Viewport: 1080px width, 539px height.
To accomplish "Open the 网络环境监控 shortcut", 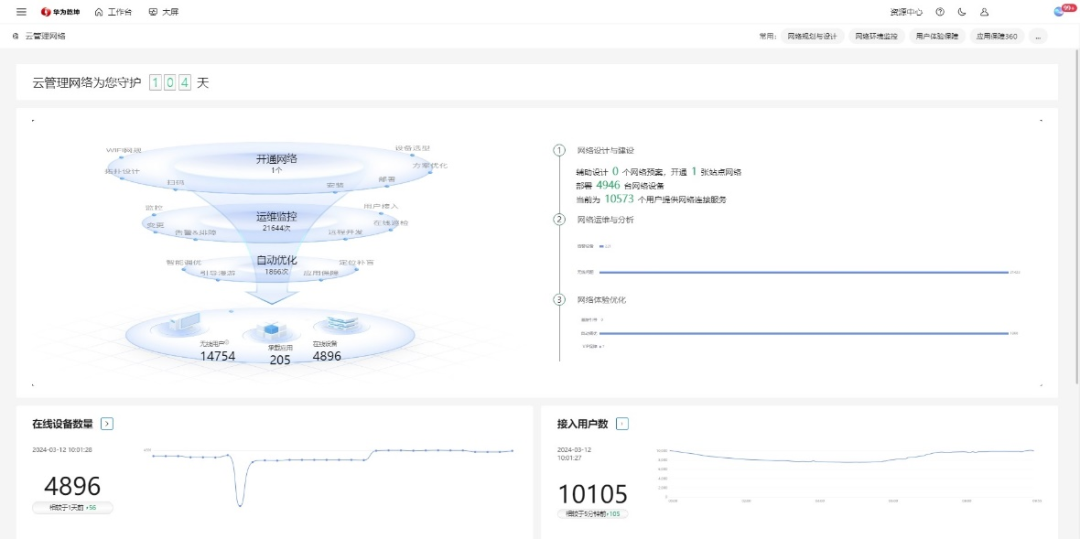I will [x=876, y=36].
